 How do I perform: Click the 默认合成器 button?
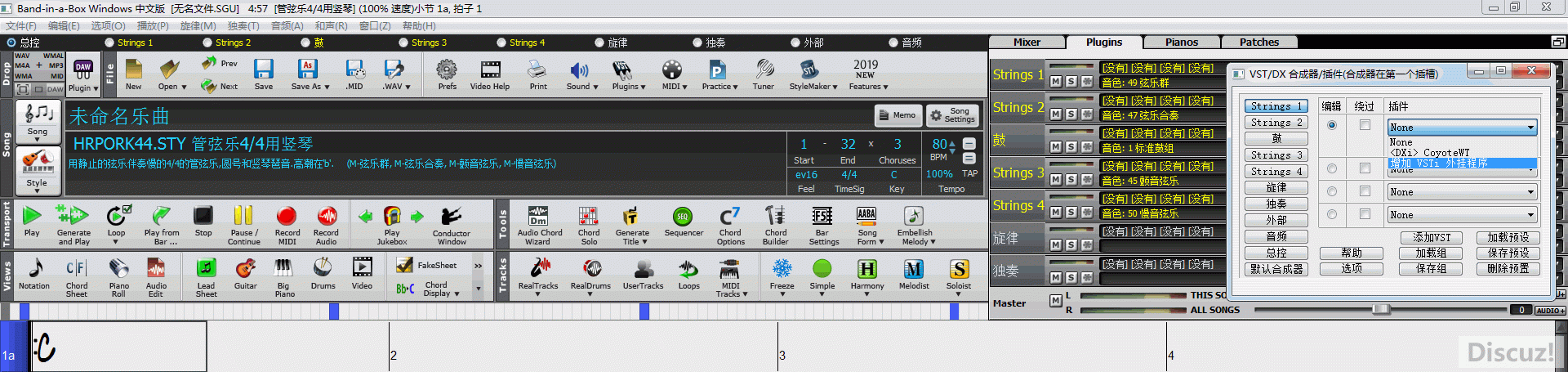1276,269
